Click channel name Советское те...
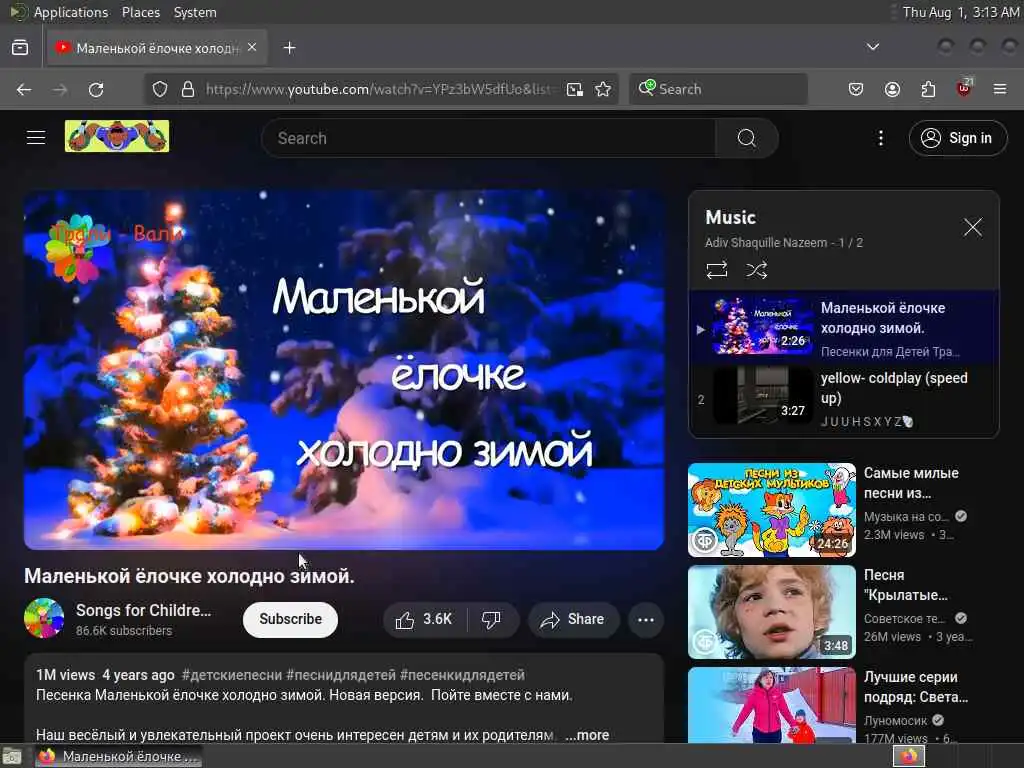 pos(904,618)
